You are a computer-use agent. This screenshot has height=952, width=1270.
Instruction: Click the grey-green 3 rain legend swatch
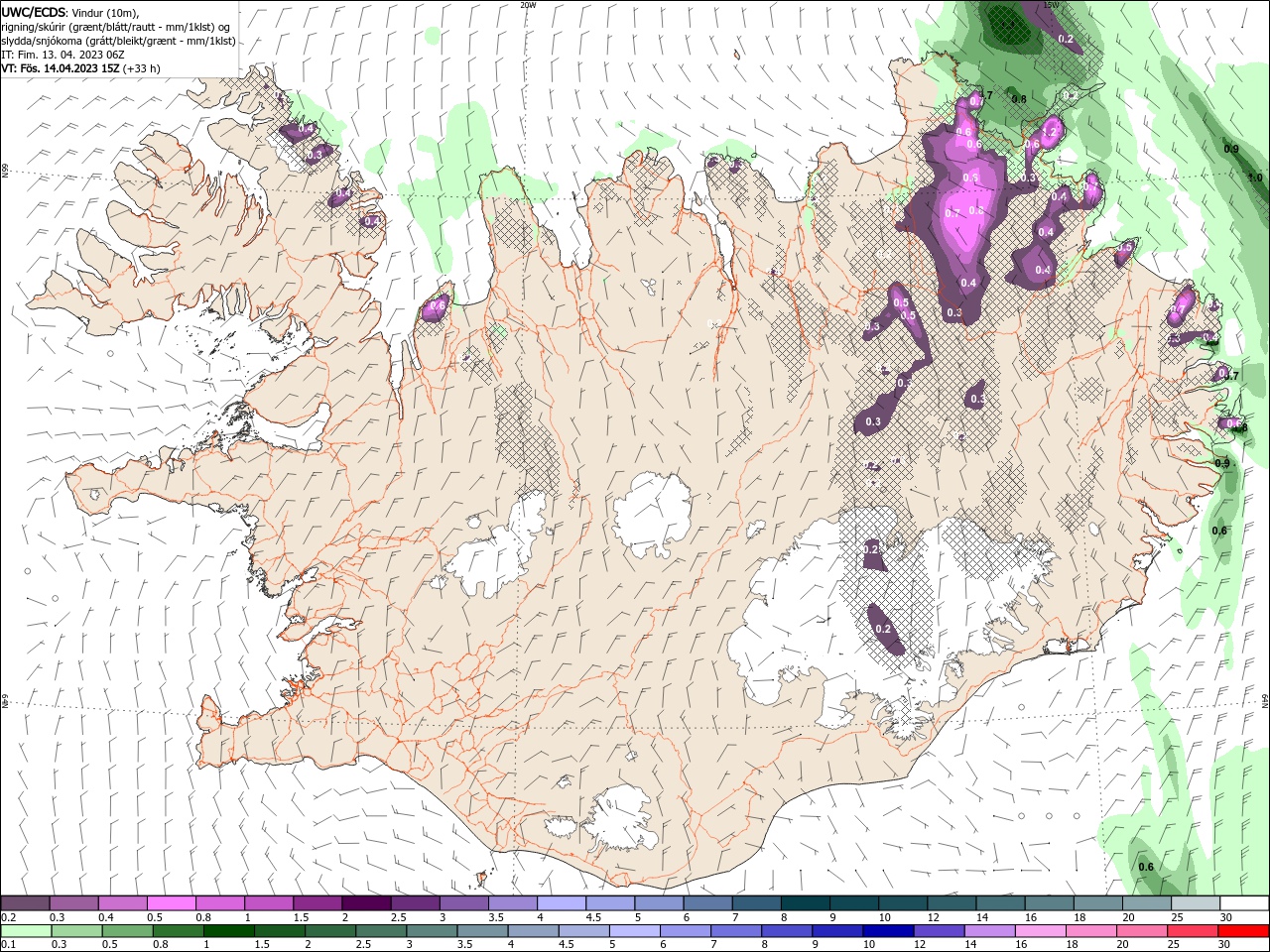[432, 931]
